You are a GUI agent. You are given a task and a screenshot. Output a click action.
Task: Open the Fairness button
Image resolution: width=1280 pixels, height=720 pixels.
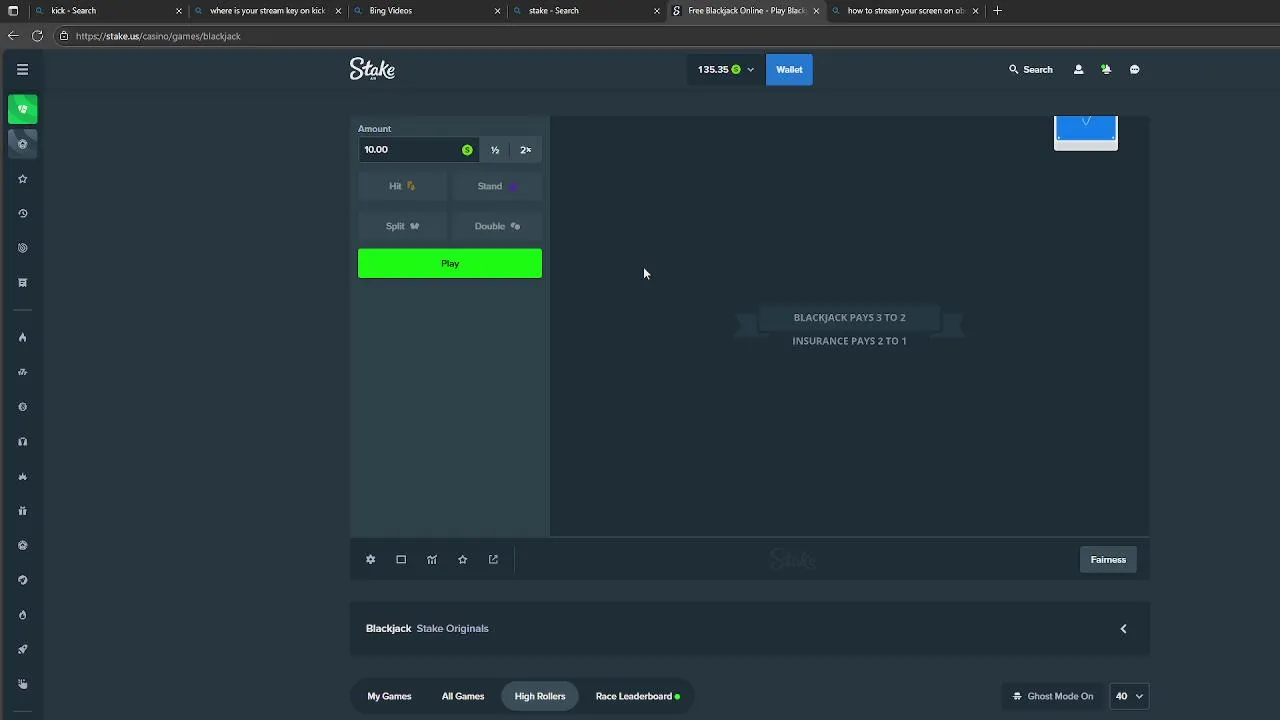tap(1108, 560)
